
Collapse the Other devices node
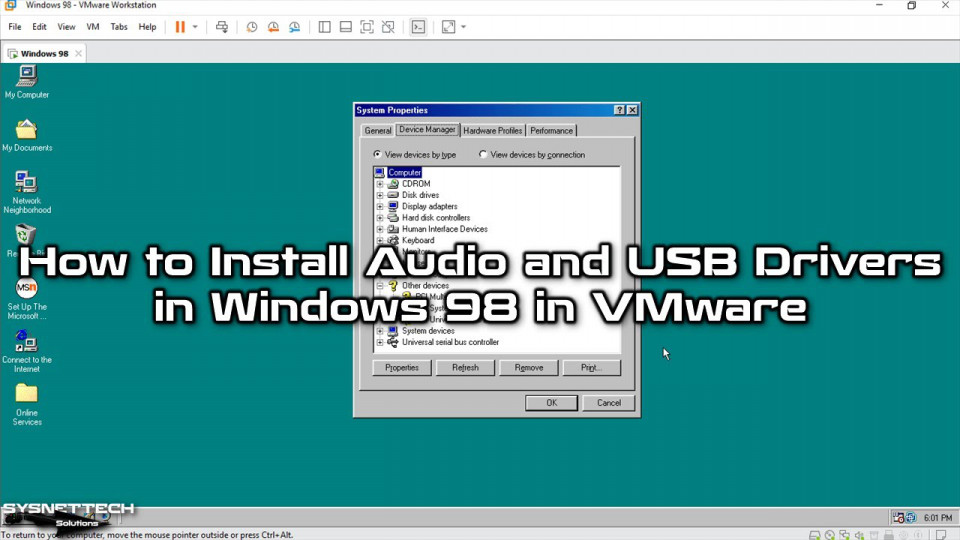pos(380,286)
